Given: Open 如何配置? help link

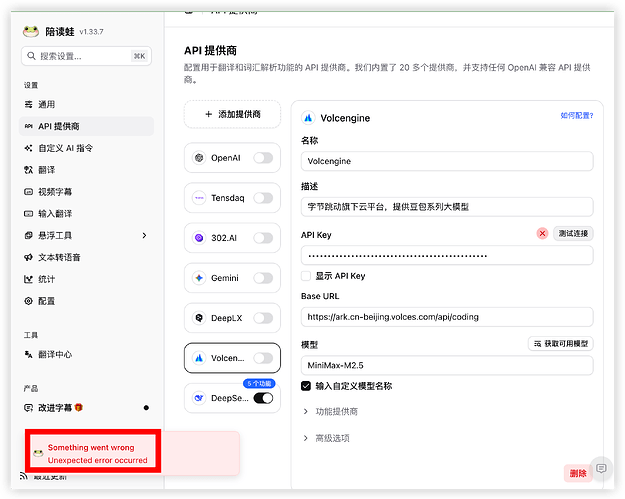Looking at the screenshot, I should [577, 116].
